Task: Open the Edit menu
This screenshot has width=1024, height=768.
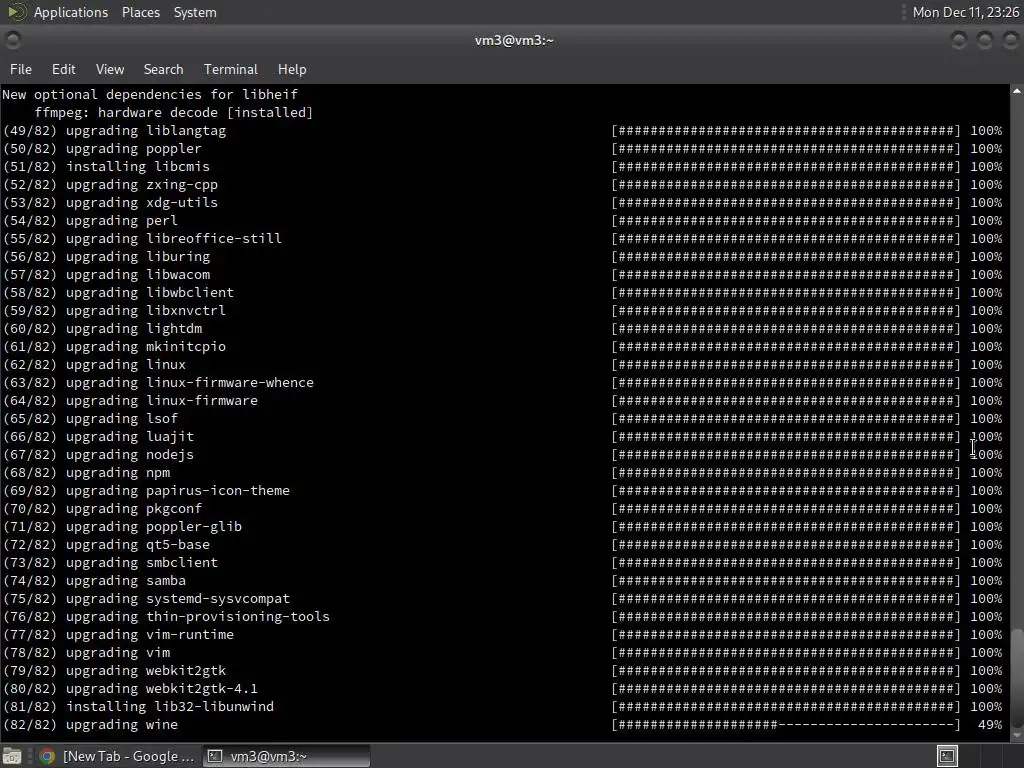Action: (63, 69)
